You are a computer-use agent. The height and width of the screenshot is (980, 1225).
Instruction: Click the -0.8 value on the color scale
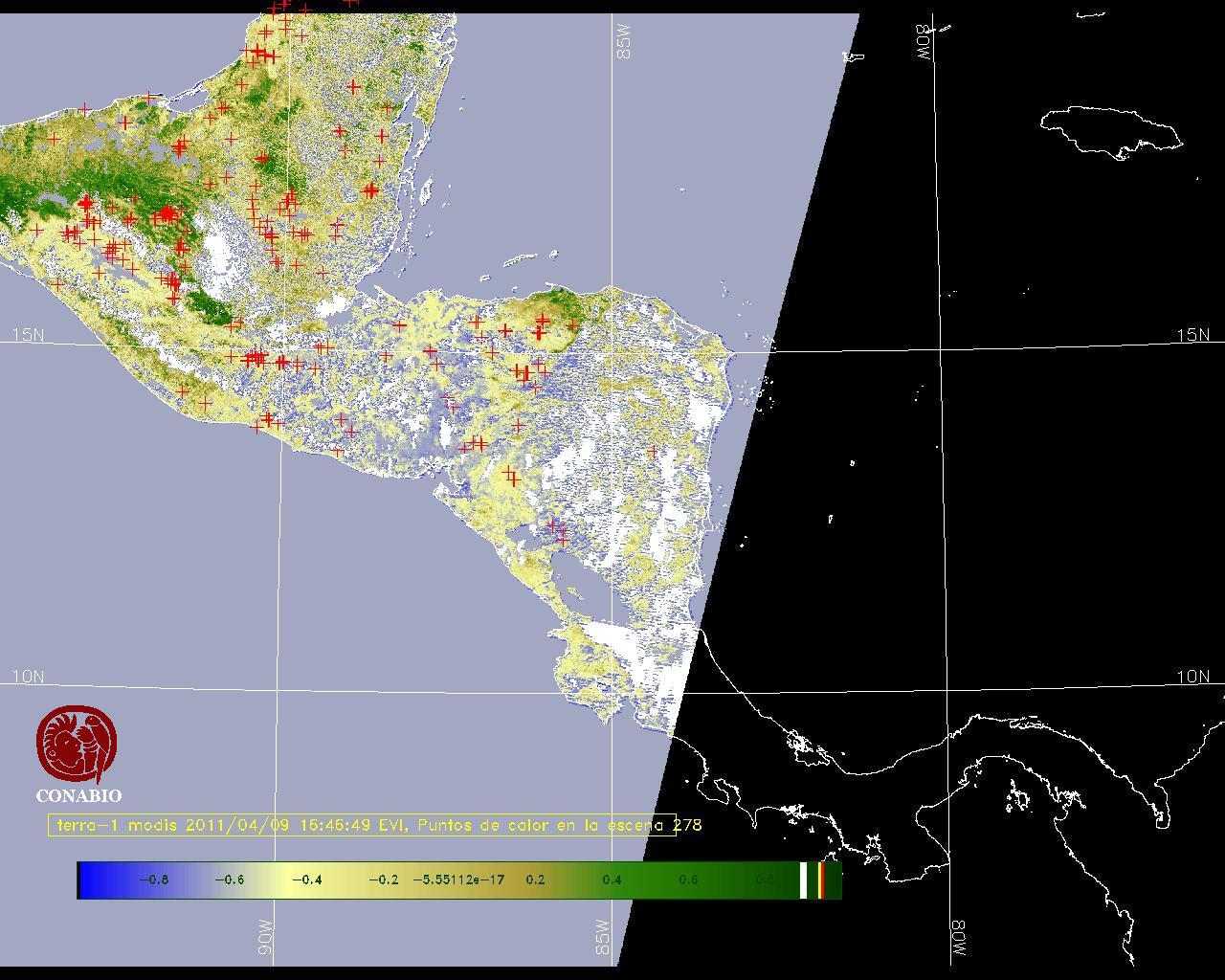[153, 880]
